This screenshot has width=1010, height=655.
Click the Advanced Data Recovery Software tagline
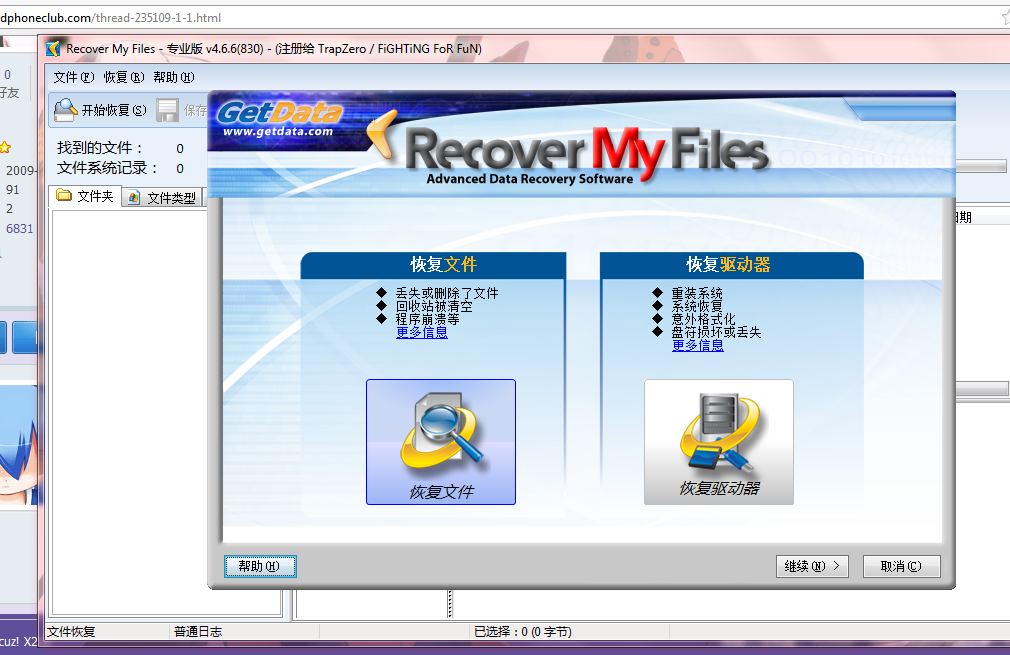click(x=529, y=179)
